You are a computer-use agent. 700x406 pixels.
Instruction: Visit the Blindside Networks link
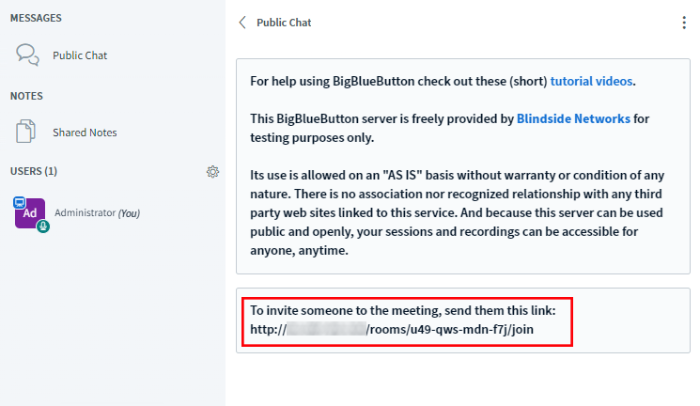point(573,118)
